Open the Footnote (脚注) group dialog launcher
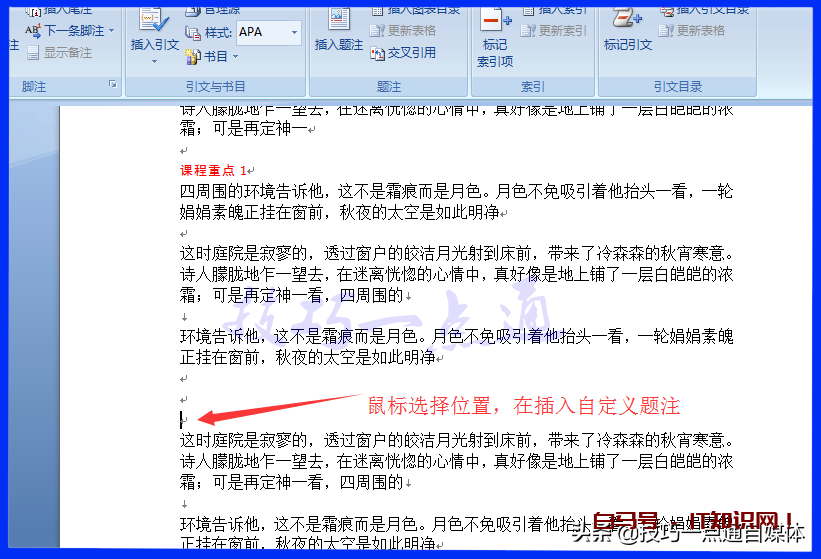 (x=112, y=87)
